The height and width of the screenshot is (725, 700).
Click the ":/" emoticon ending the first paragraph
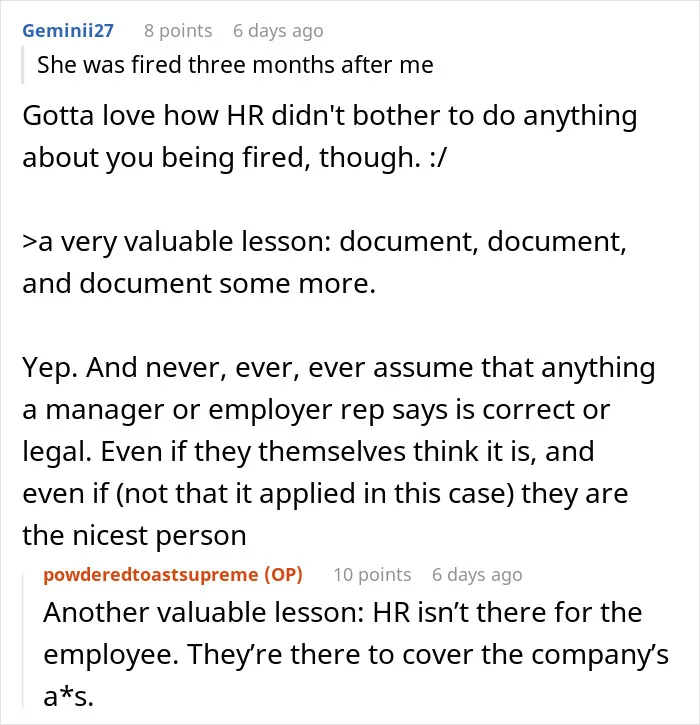tap(438, 157)
